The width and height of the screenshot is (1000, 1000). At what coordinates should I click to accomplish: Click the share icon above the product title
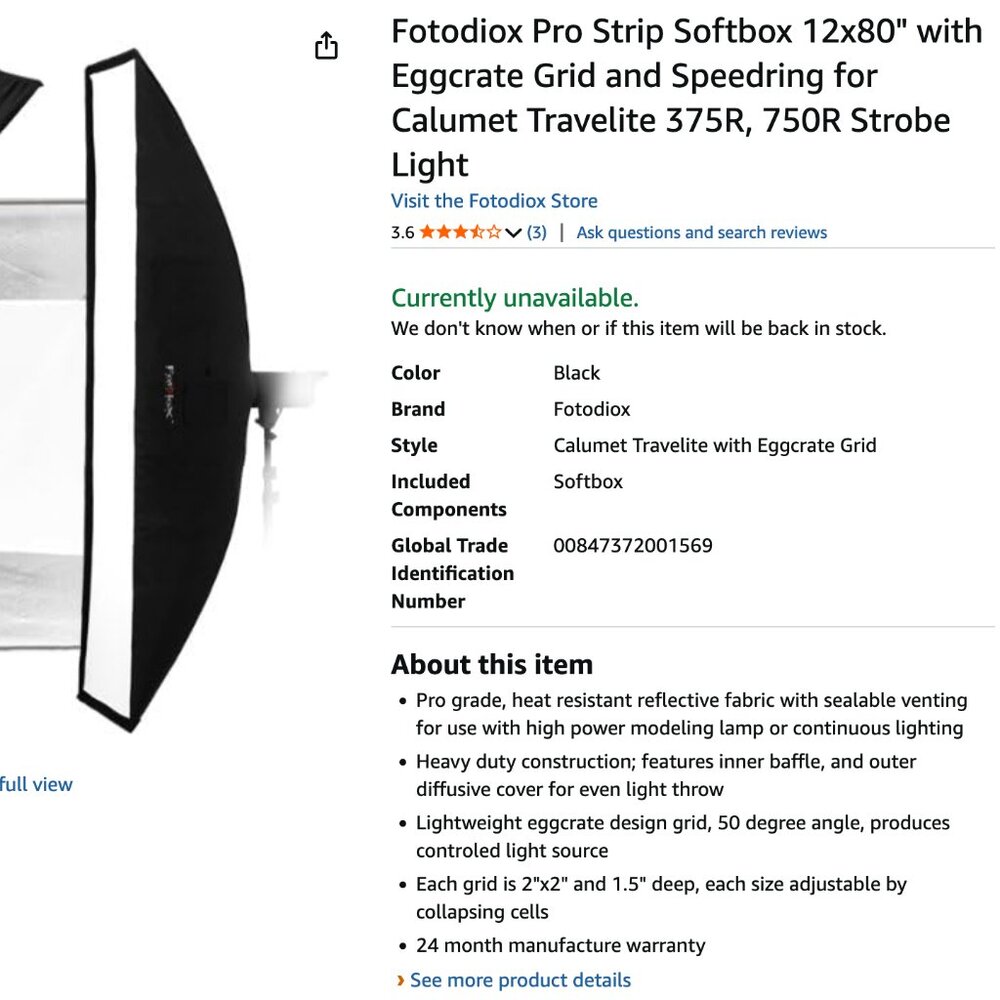326,46
